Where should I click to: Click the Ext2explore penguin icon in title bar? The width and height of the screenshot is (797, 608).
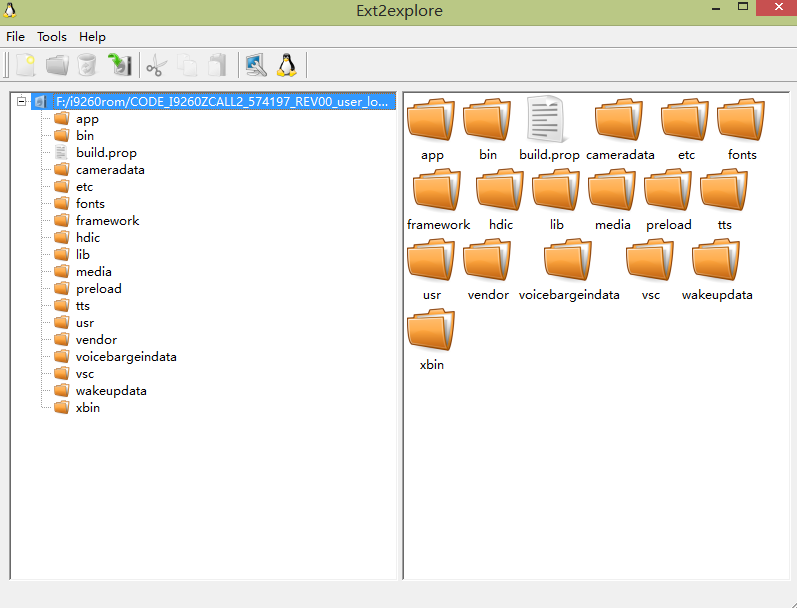pyautogui.click(x=10, y=10)
